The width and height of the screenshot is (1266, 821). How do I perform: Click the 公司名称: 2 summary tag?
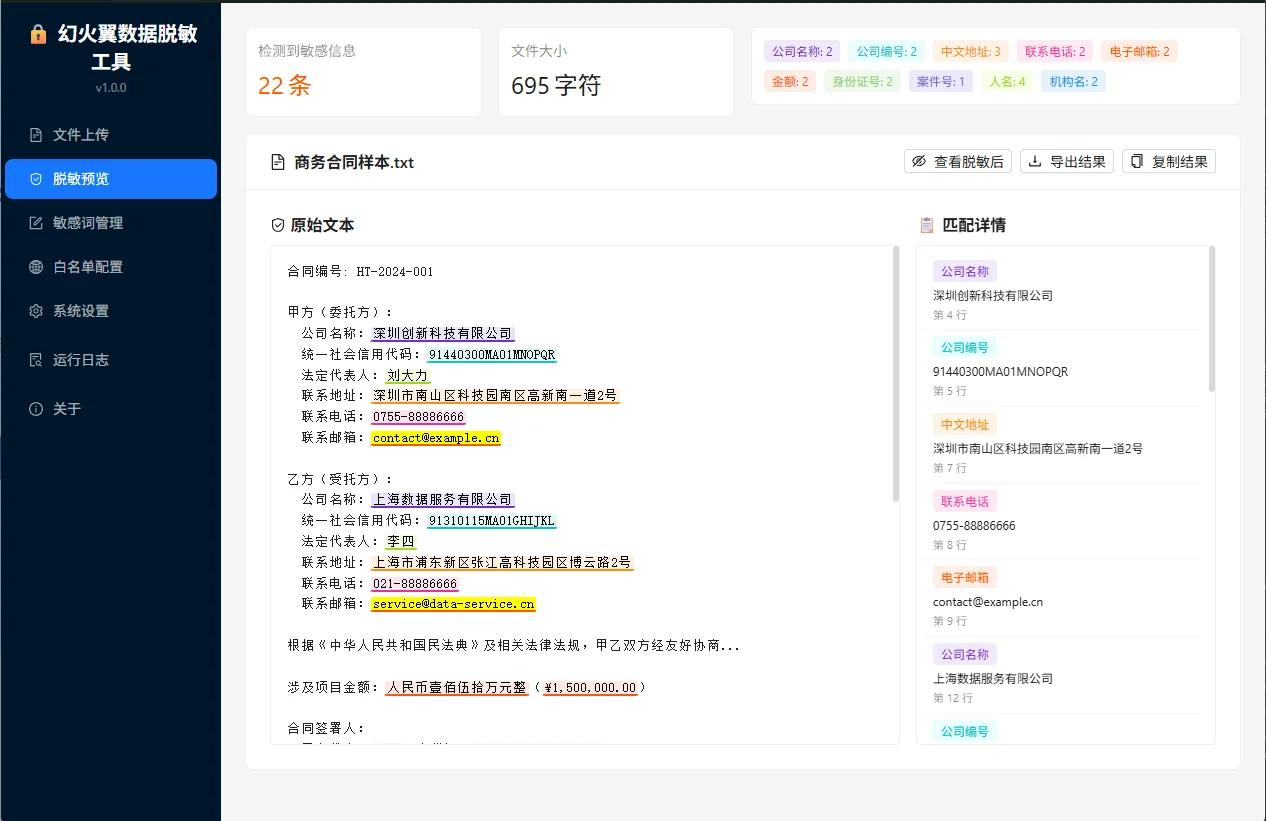(x=802, y=51)
